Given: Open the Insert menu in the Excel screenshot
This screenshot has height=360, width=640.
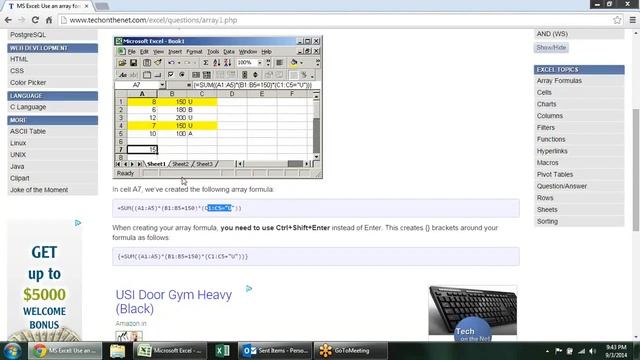Looking at the screenshot, I should pyautogui.click(x=175, y=52).
